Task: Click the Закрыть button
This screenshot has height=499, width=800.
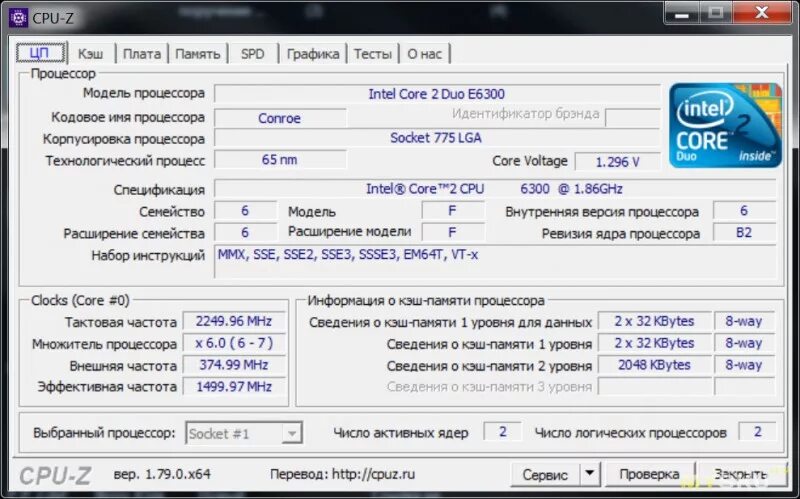Action: pos(740,474)
